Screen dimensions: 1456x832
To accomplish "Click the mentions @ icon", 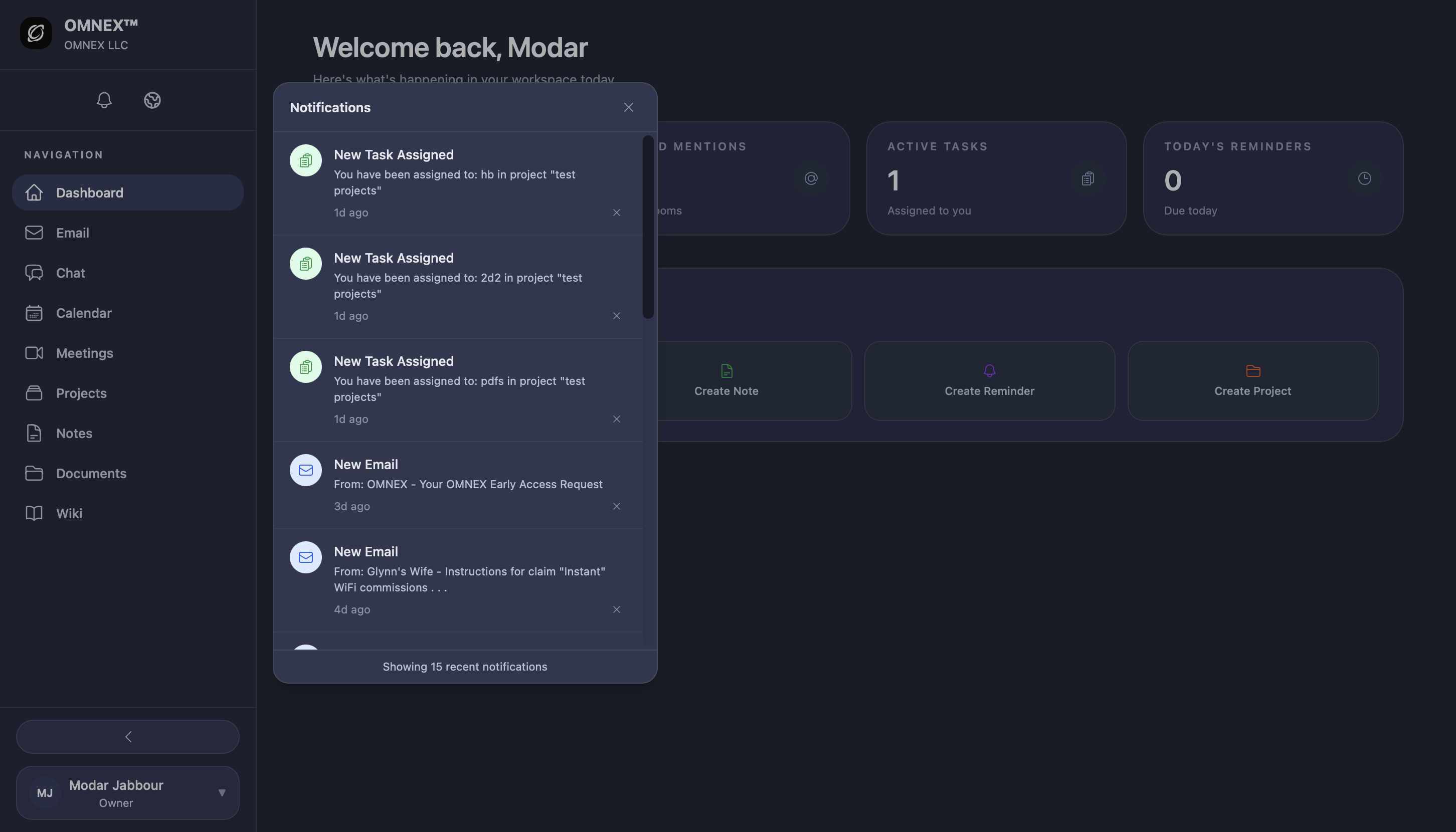I will 811,179.
